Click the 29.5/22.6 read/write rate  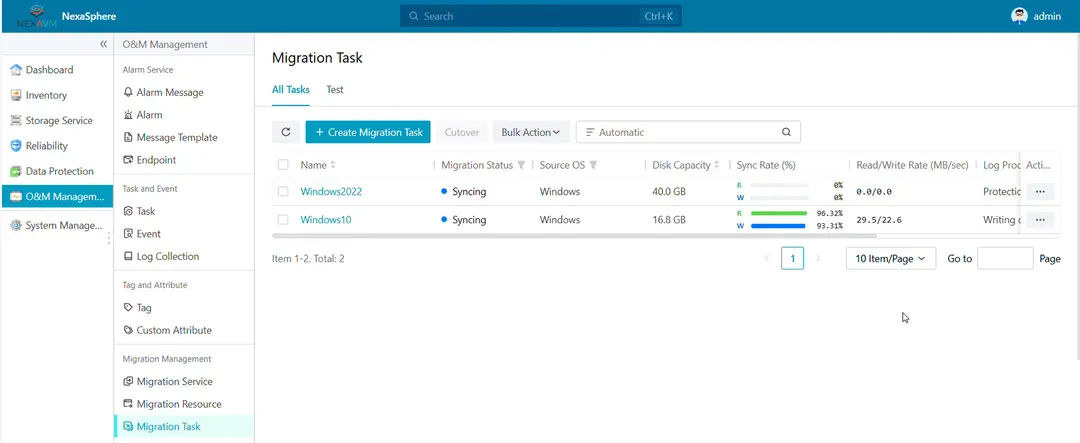click(x=880, y=220)
